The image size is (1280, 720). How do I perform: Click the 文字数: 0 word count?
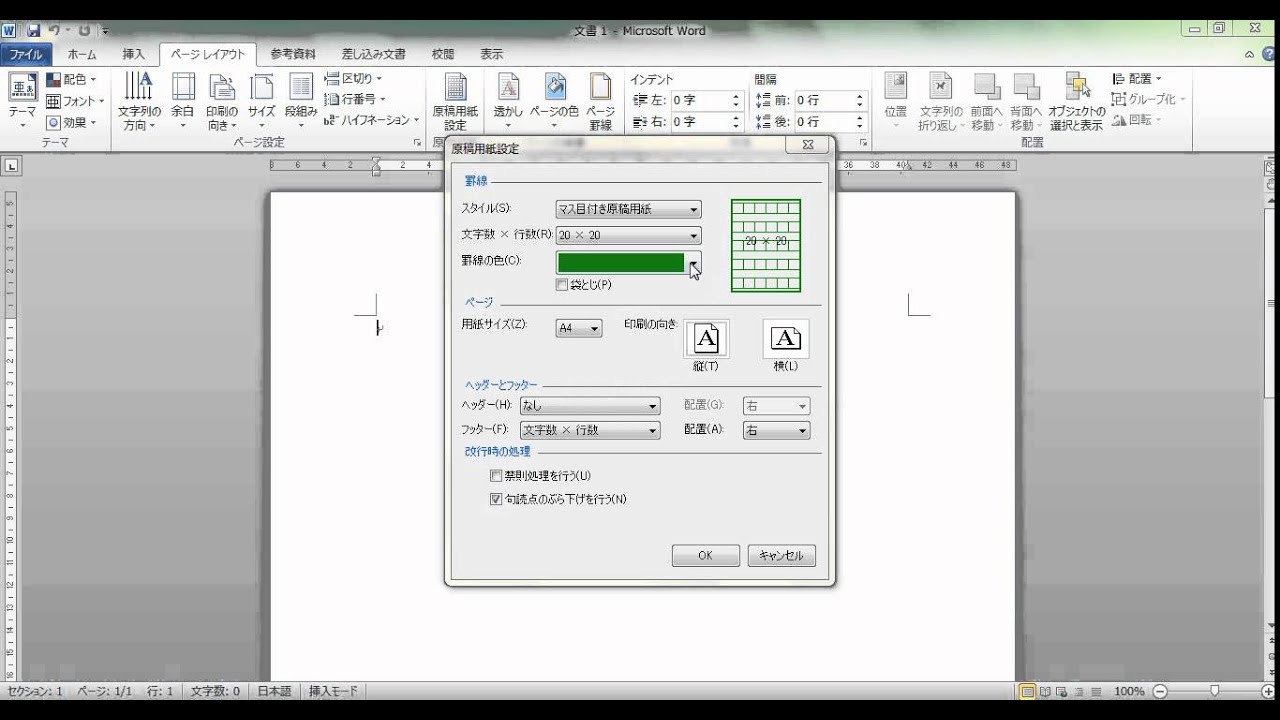coord(215,691)
